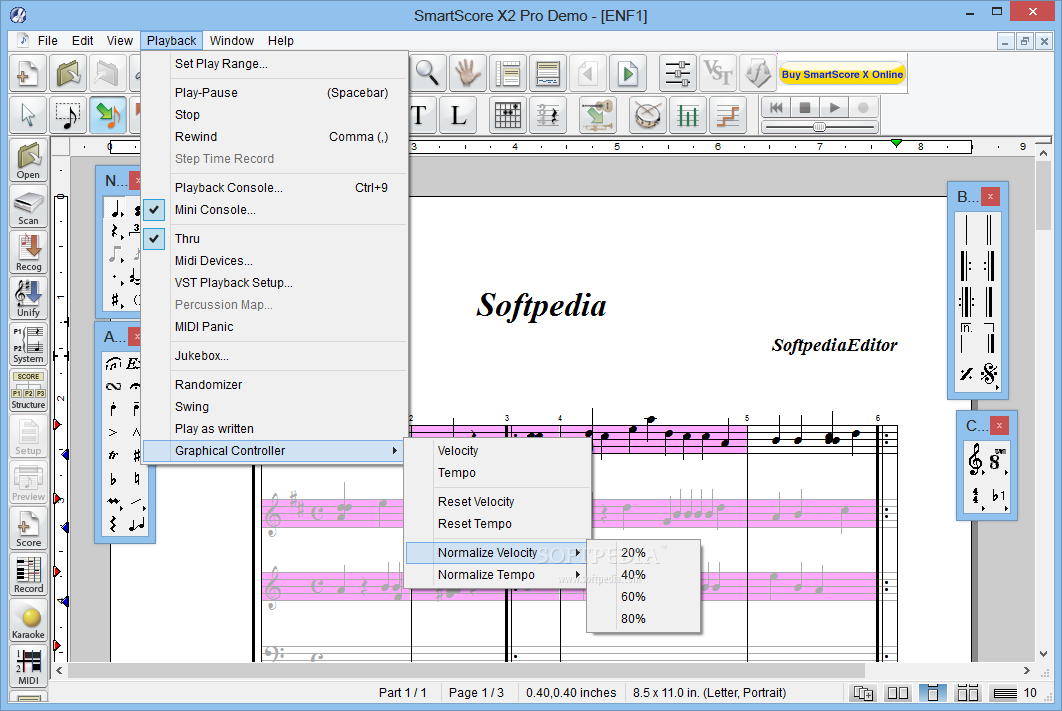The height and width of the screenshot is (711, 1062).
Task: Click the trumpet instrument icon
Action: 598,115
